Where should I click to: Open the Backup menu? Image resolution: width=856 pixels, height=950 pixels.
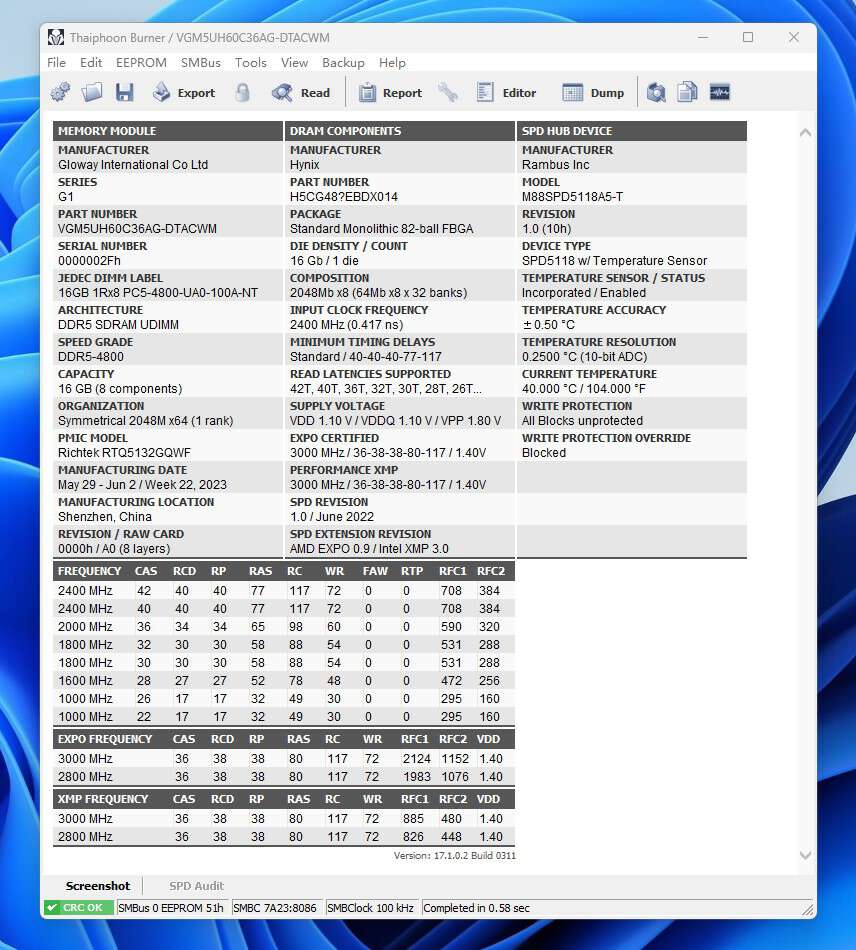pyautogui.click(x=343, y=62)
